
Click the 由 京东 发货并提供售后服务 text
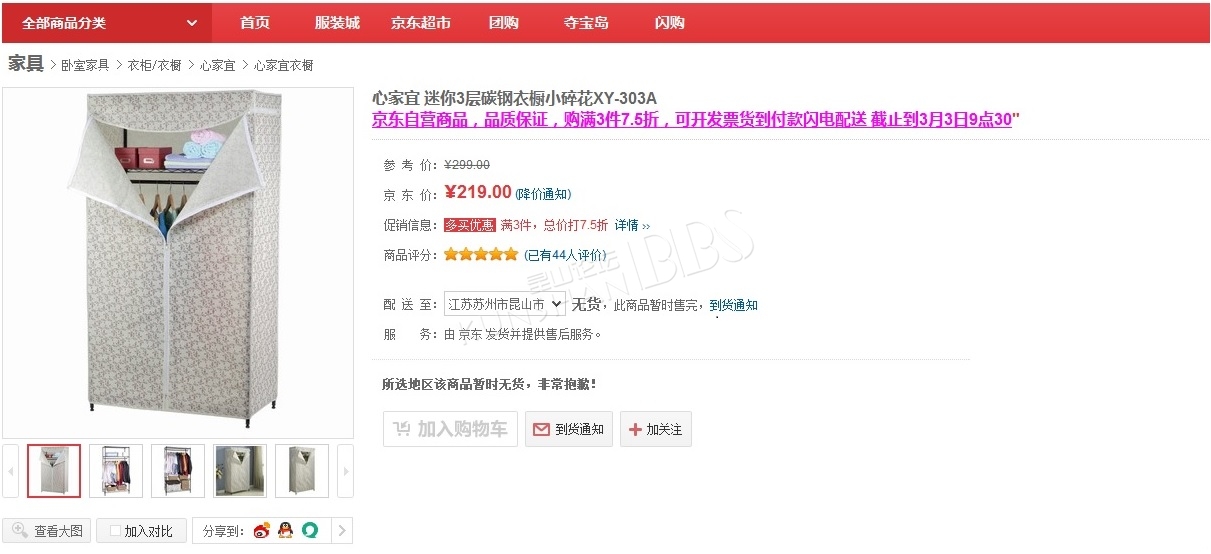pyautogui.click(x=523, y=334)
